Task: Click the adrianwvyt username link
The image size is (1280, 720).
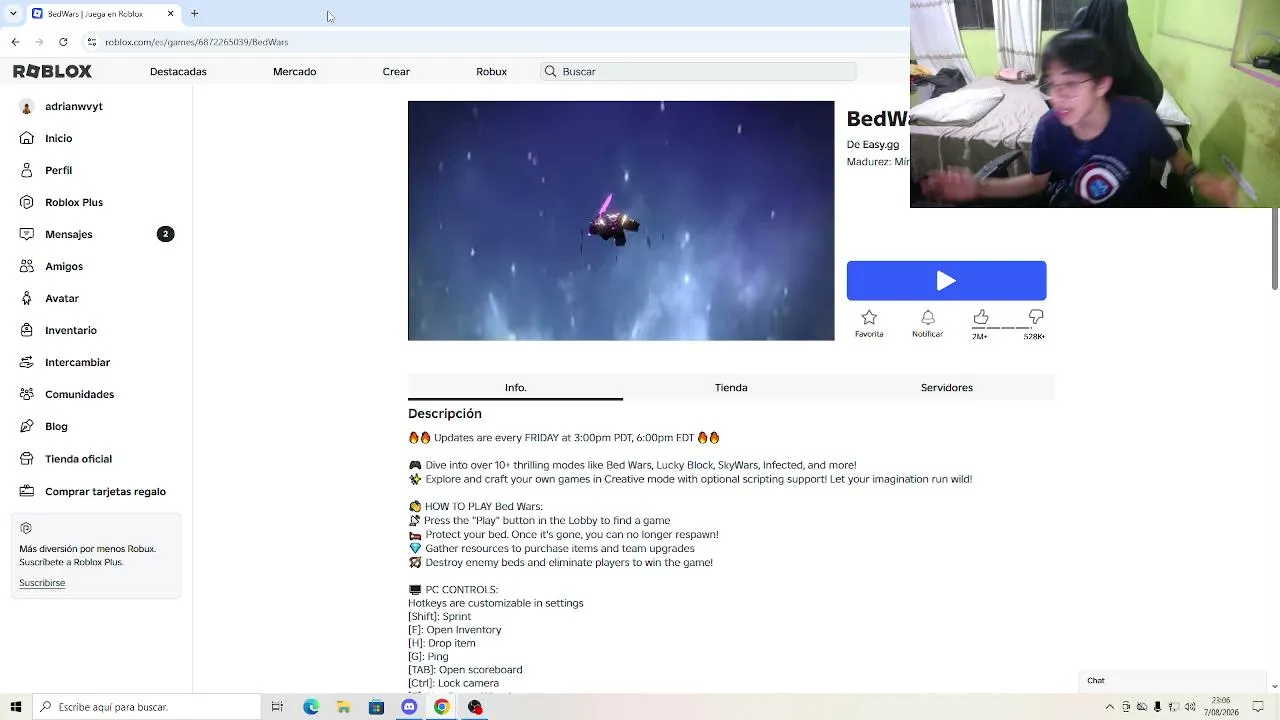Action: coord(73,106)
